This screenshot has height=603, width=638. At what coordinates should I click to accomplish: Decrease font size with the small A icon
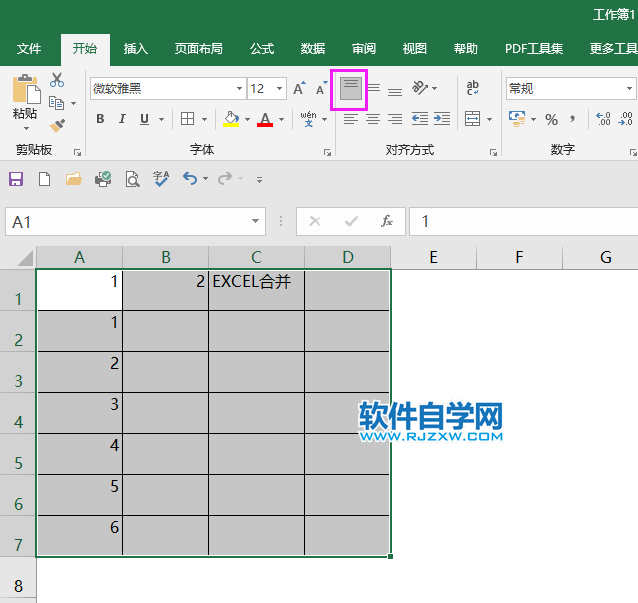(x=321, y=88)
